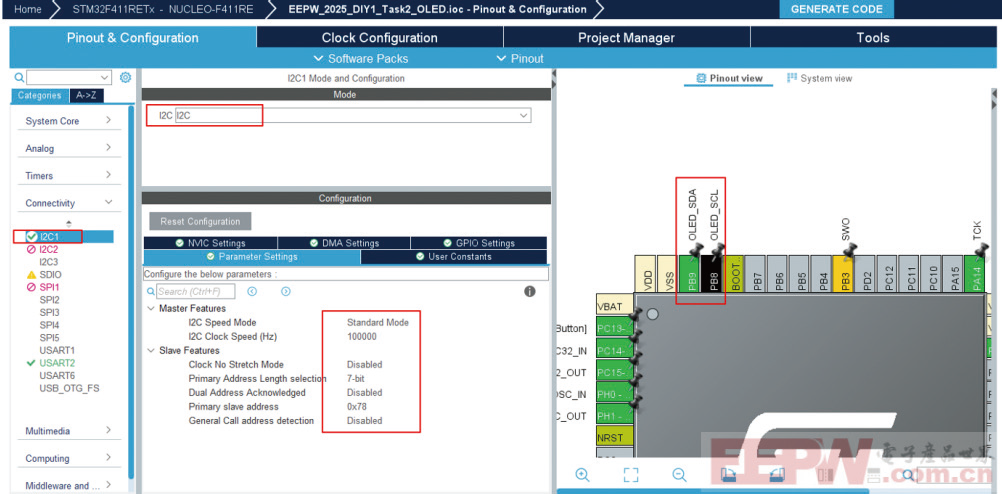Click the SDIO warning triangle icon
The width and height of the screenshot is (1002, 494).
click(31, 274)
